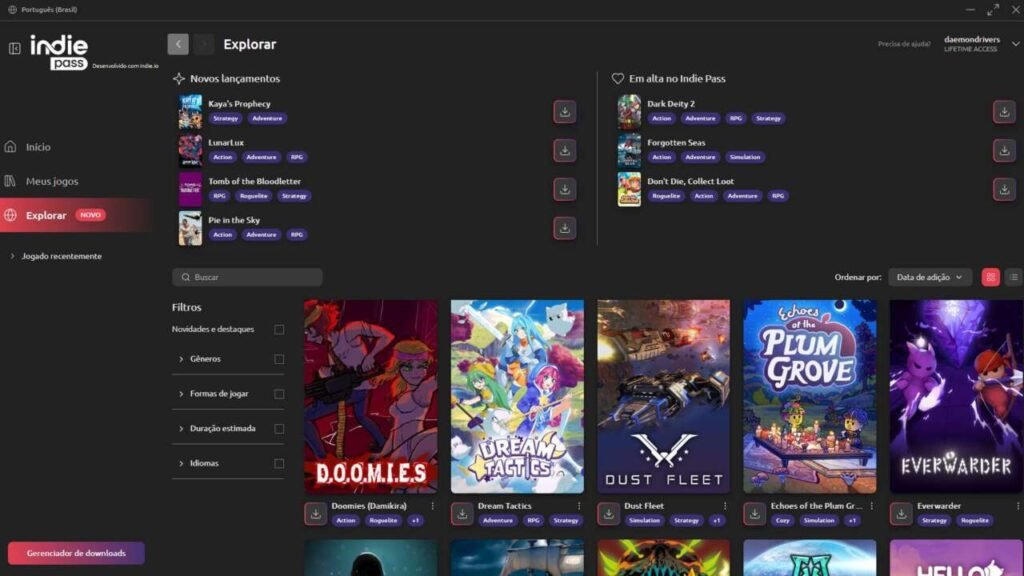This screenshot has height=576, width=1024.
Task: Open the Everwarder cover art
Action: [x=957, y=396]
